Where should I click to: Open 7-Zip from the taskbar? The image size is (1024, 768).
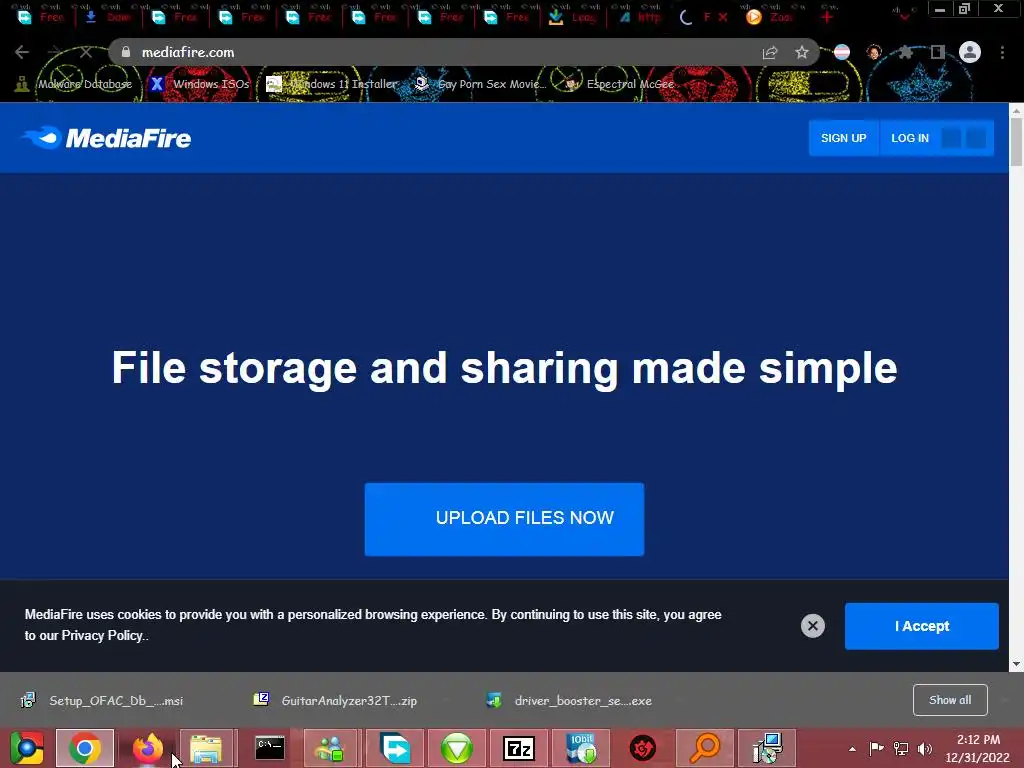519,748
